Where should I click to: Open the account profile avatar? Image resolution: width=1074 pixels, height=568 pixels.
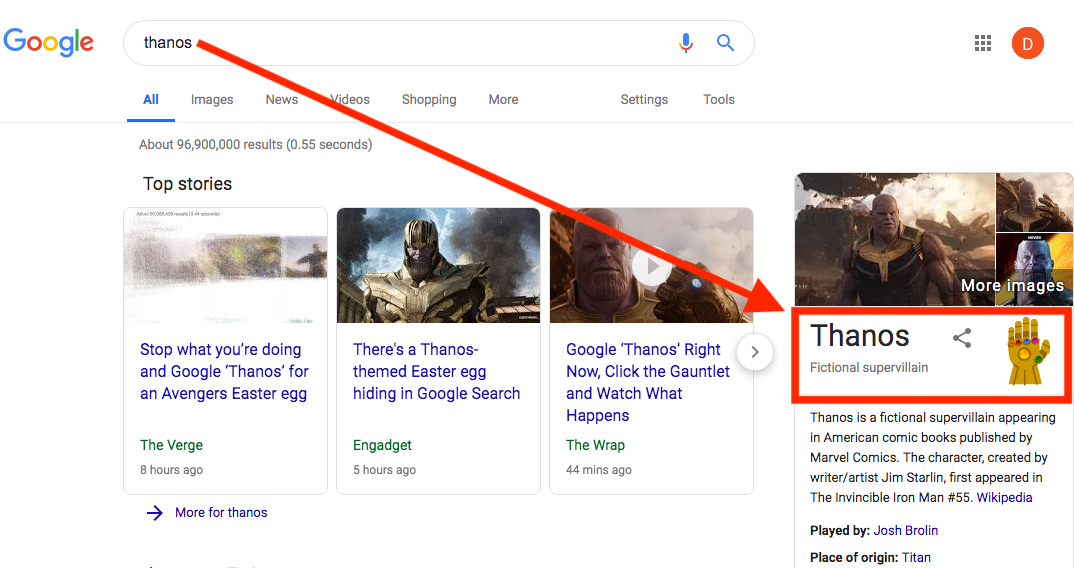[x=1027, y=43]
